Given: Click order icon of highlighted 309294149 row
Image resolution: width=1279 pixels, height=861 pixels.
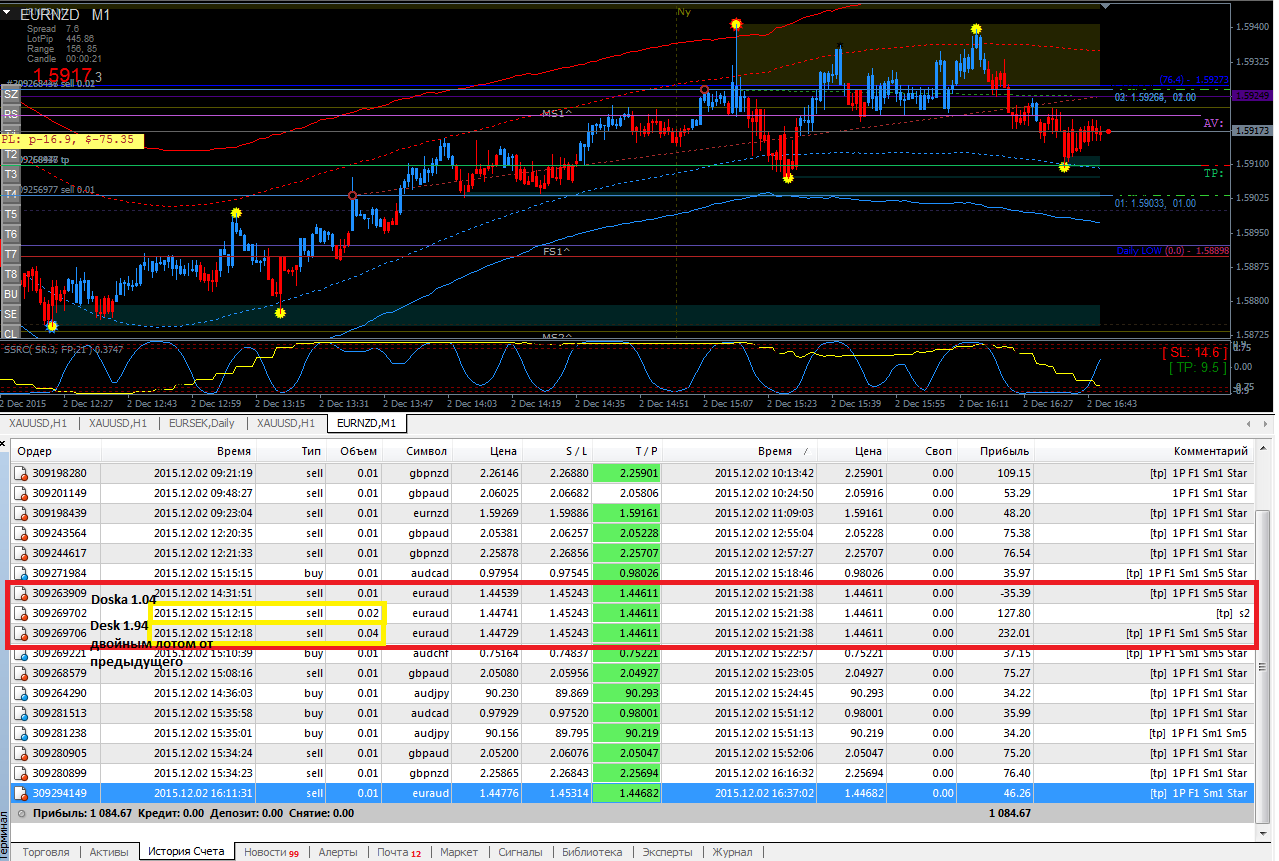Looking at the screenshot, I should [21, 793].
